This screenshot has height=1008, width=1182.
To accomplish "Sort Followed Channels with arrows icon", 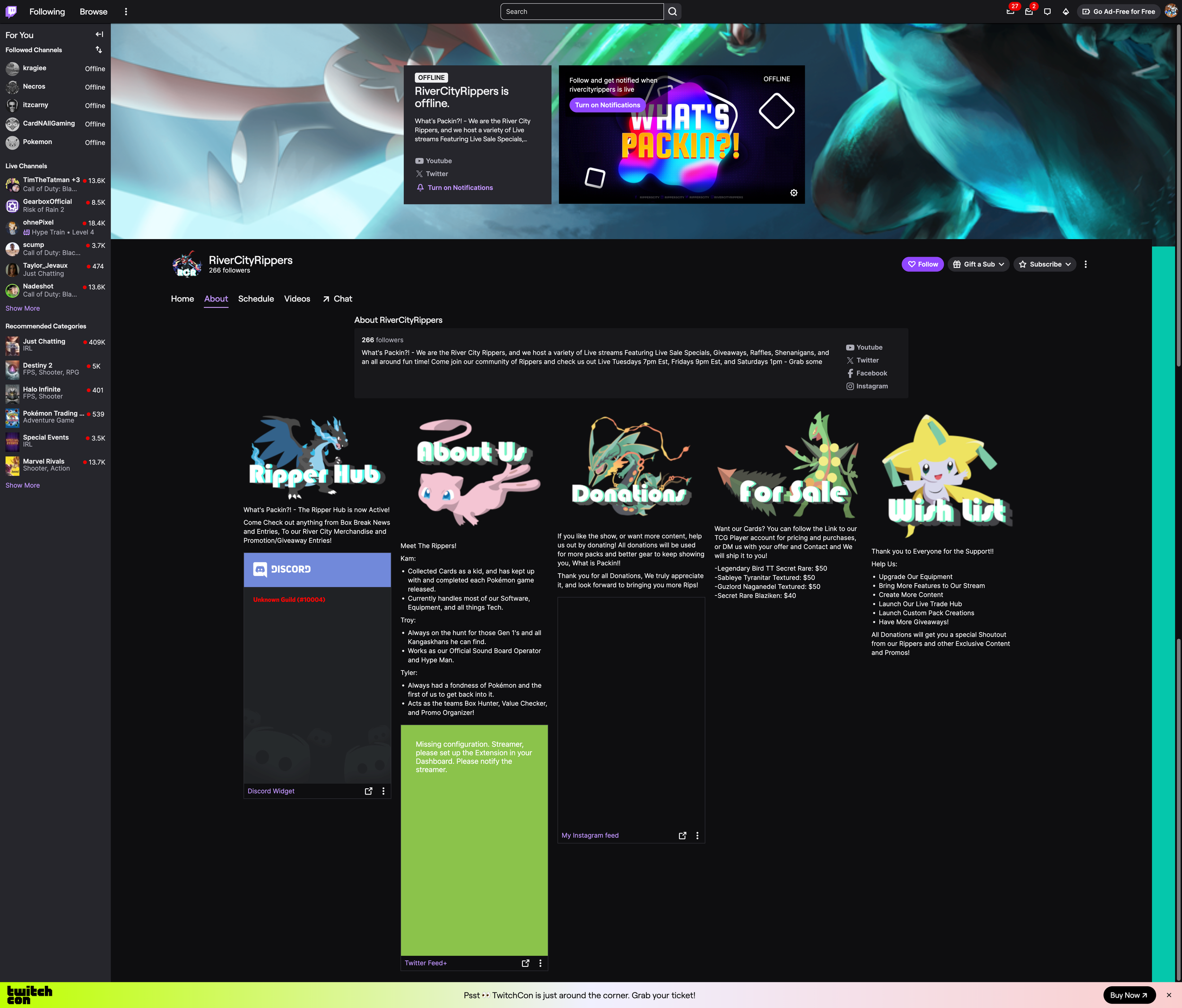I will click(99, 50).
